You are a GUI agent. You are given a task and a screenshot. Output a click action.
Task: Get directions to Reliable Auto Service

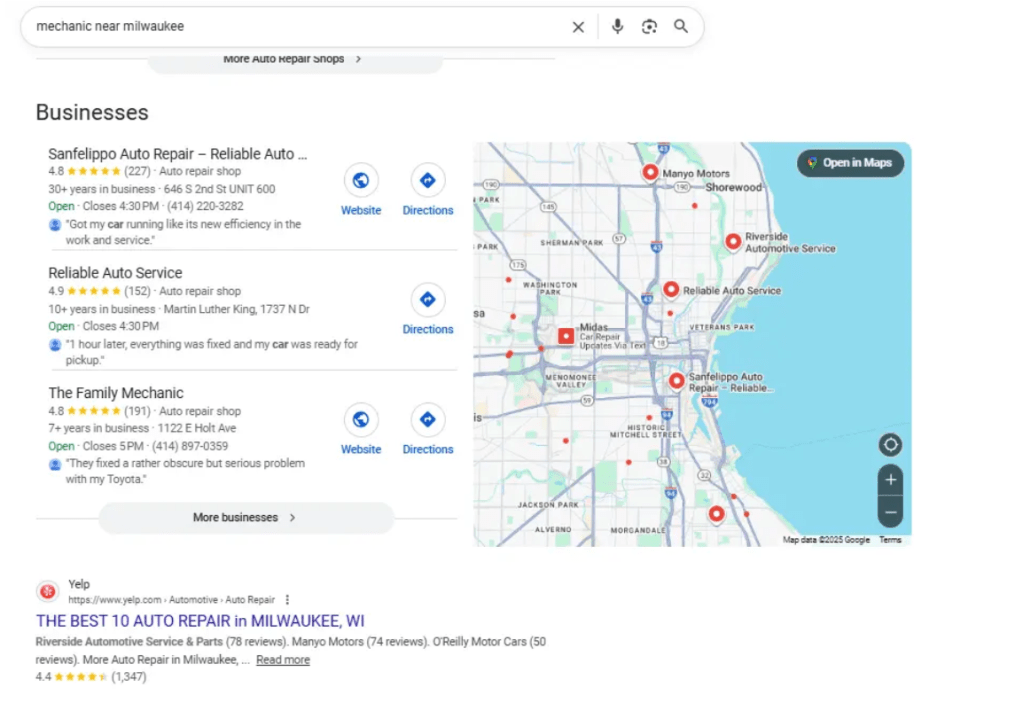(x=427, y=300)
